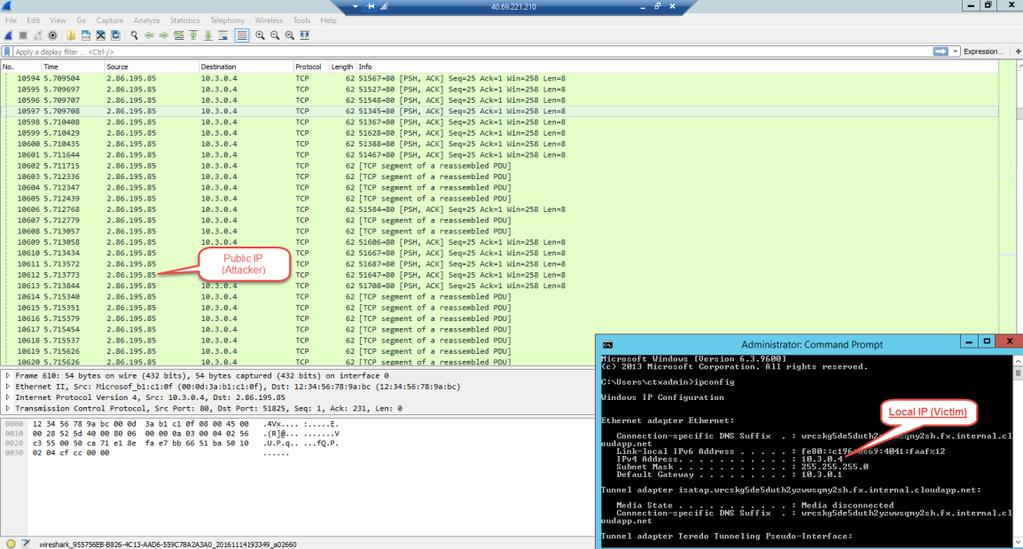Open the Analyze menu

147,20
